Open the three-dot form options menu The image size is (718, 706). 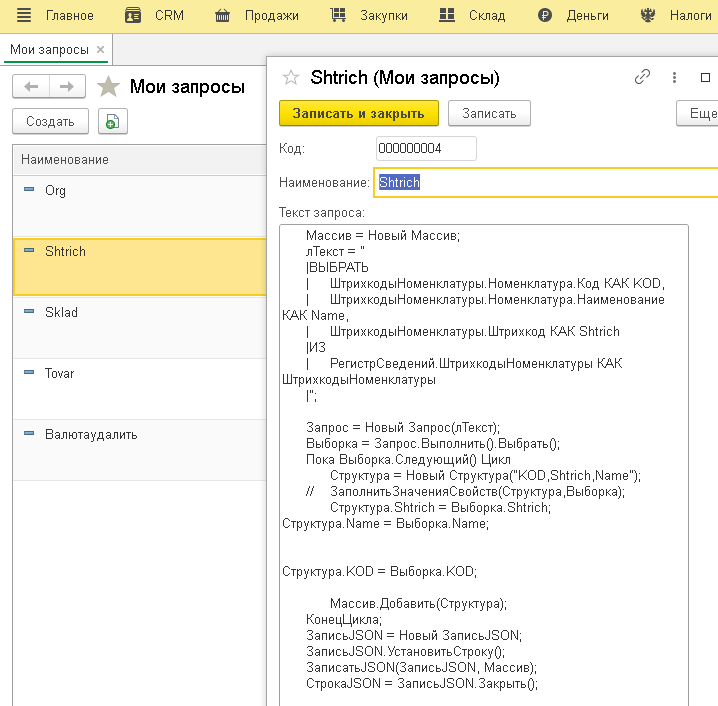(x=674, y=77)
